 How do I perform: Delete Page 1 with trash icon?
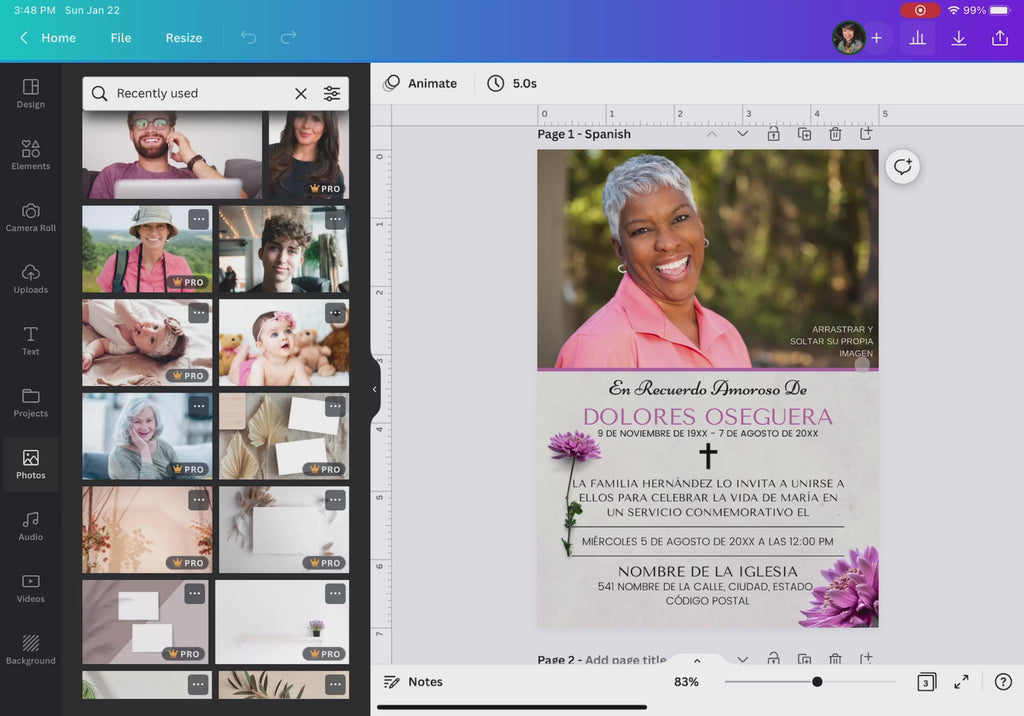coord(835,134)
